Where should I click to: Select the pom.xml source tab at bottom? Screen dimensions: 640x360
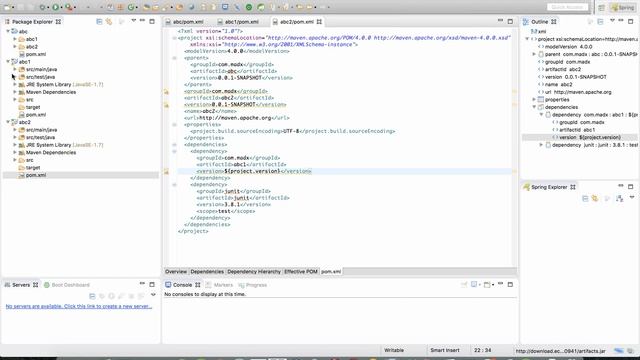(x=331, y=271)
